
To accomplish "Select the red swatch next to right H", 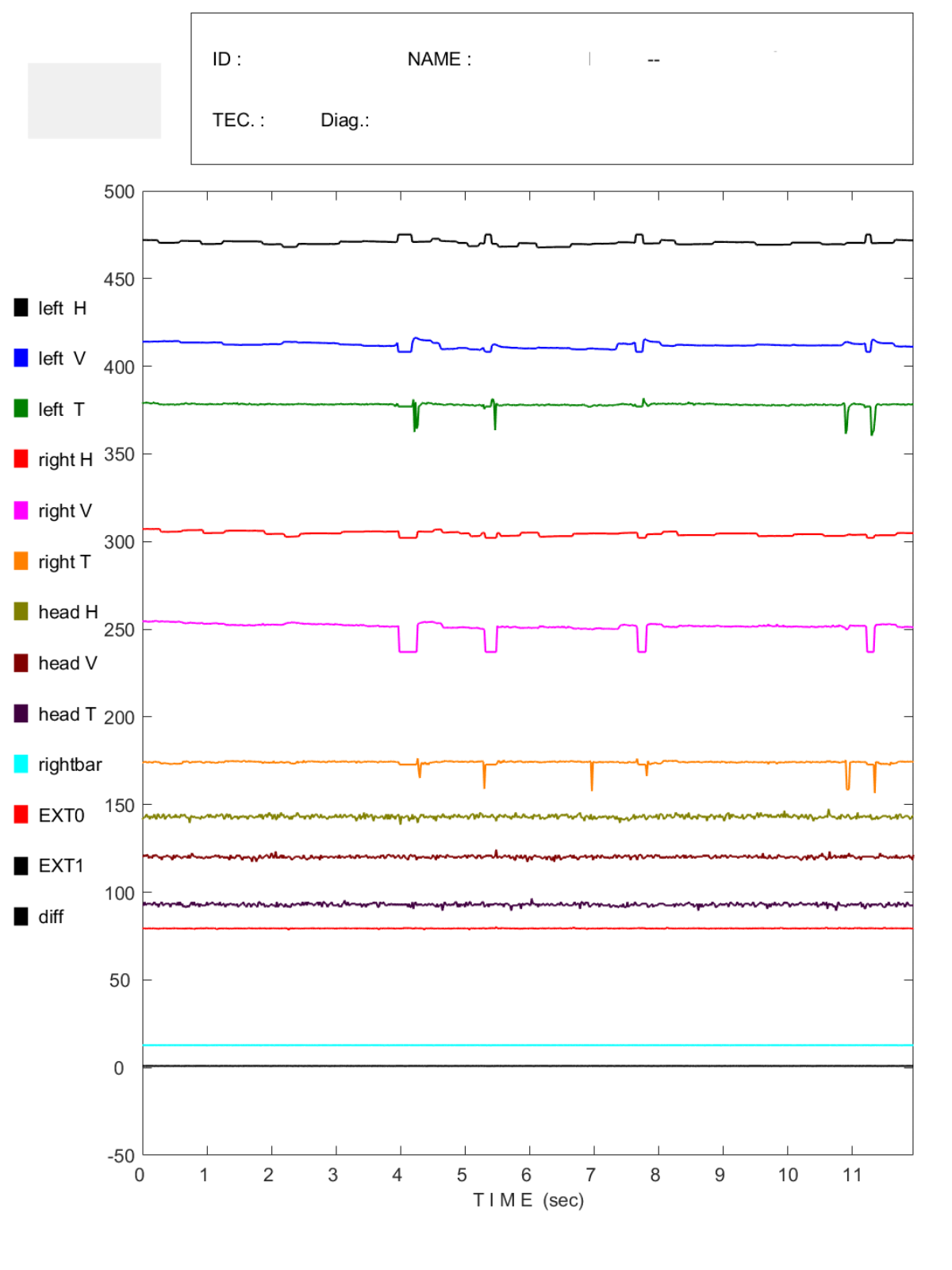I will tap(21, 460).
